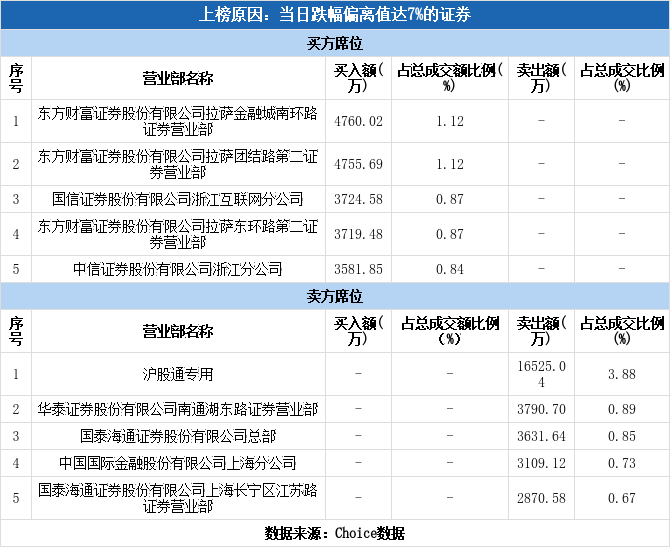
Task: Click 买入额(万) header in buyer table
Action: 358,79
